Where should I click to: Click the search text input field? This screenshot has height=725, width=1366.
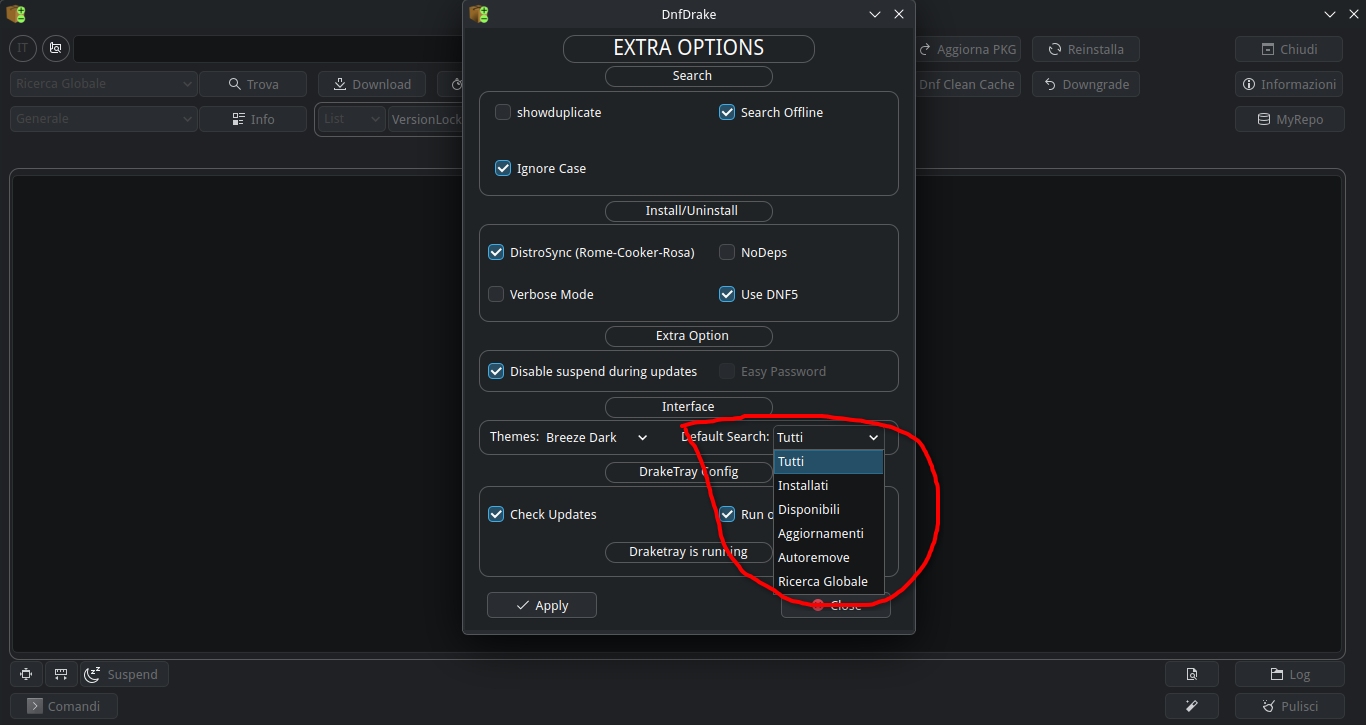click(270, 49)
